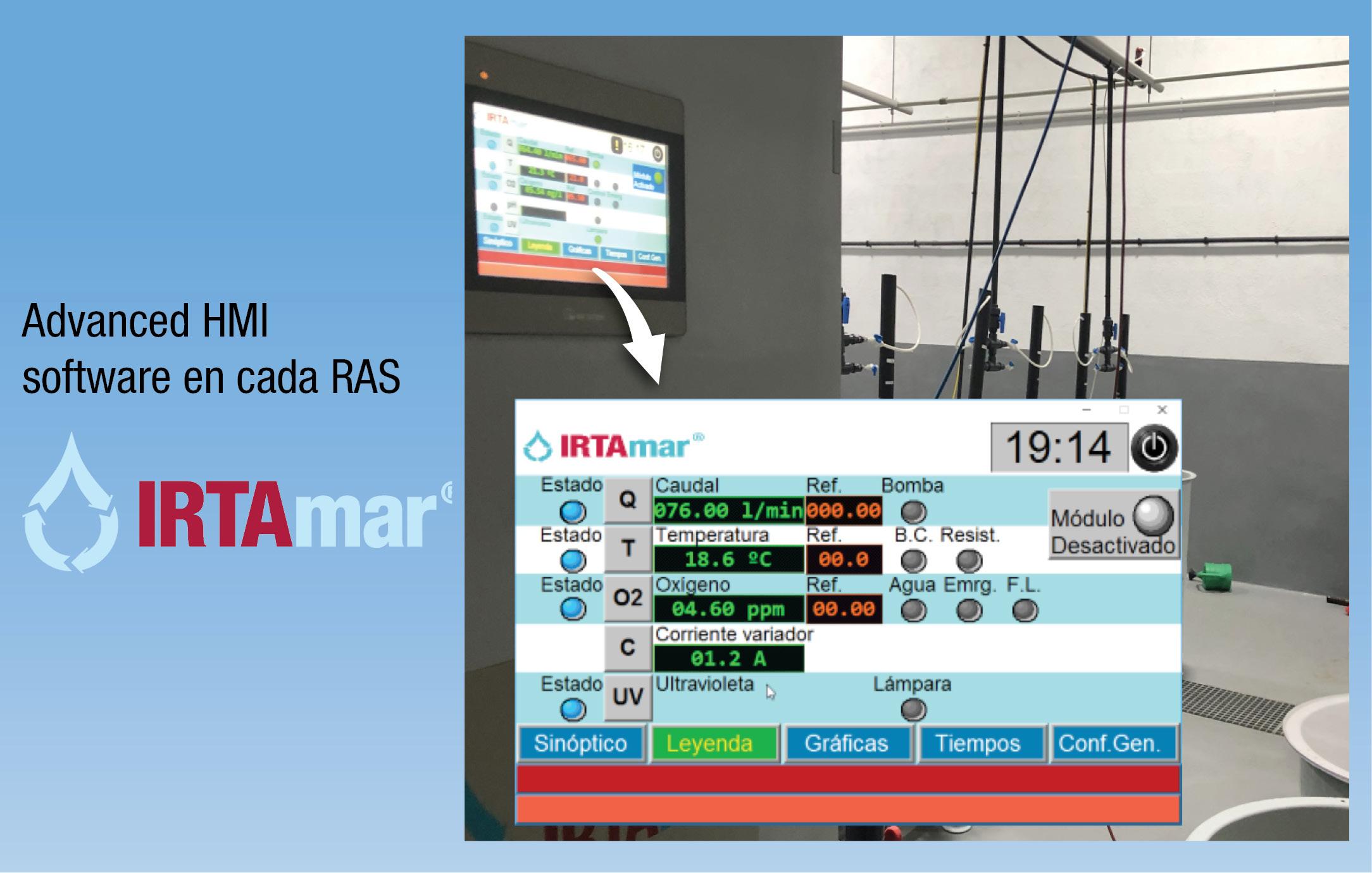Click the Caudal Estado blue indicator
Image resolution: width=1372 pixels, height=873 pixels.
573,511
